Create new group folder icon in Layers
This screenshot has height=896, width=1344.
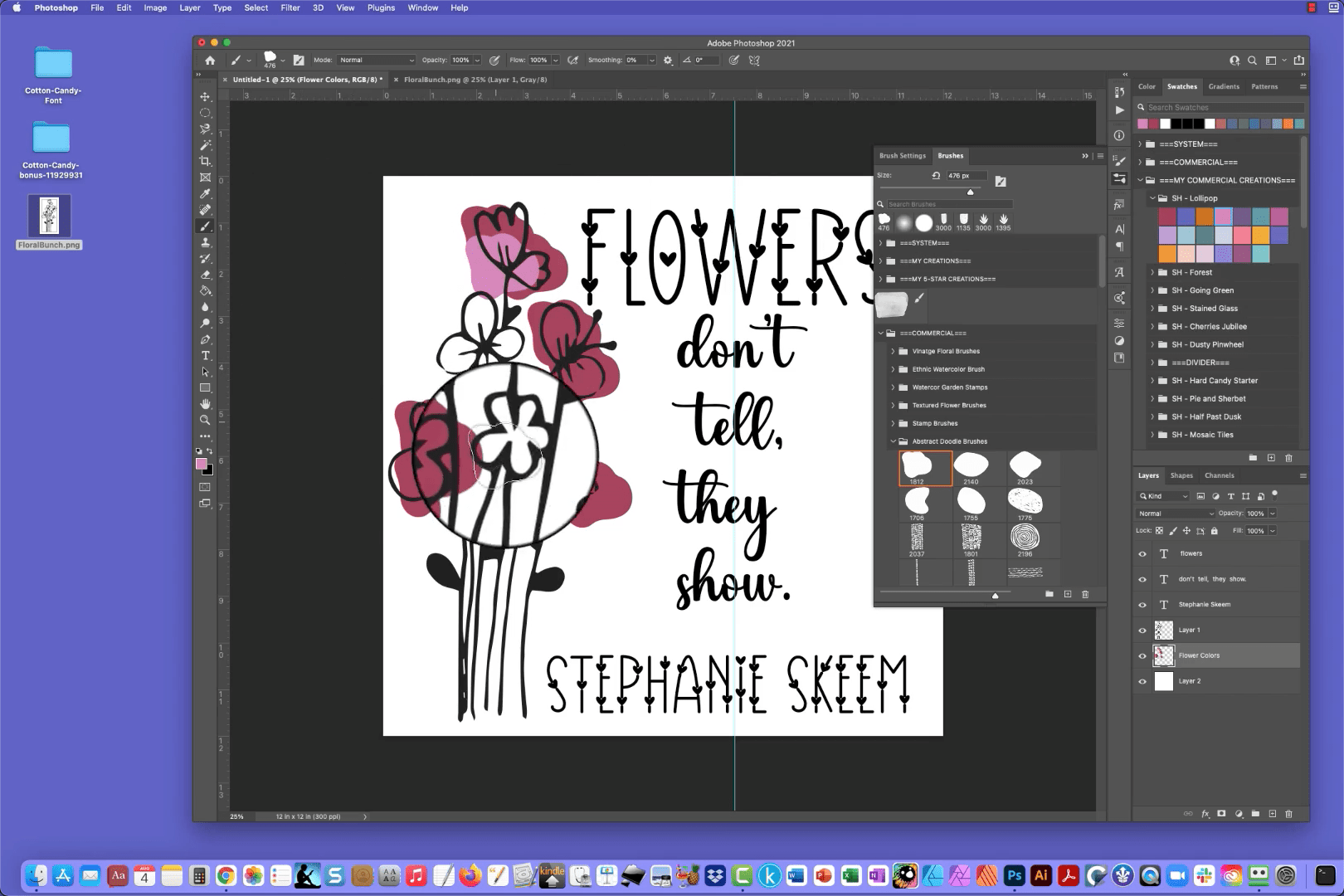click(1255, 814)
